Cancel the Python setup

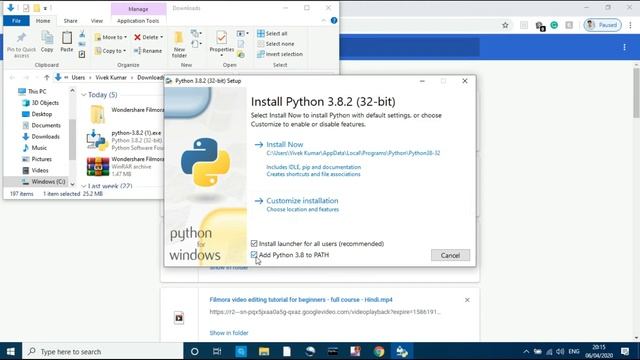point(450,256)
